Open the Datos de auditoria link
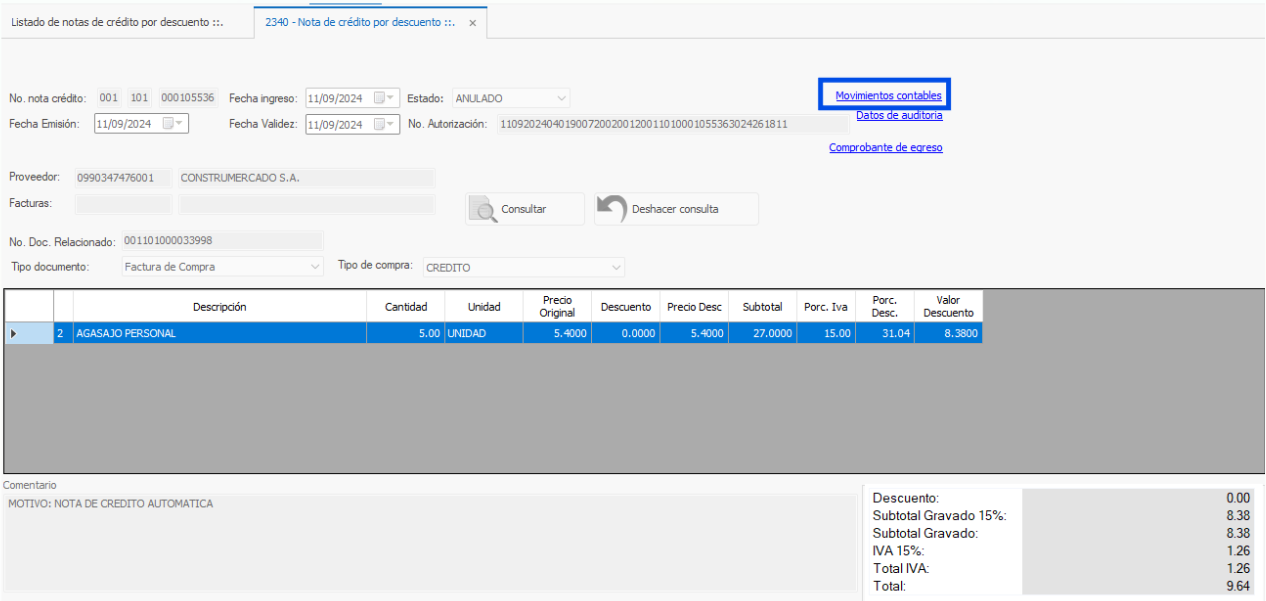The height and width of the screenshot is (601, 1266). (x=898, y=115)
